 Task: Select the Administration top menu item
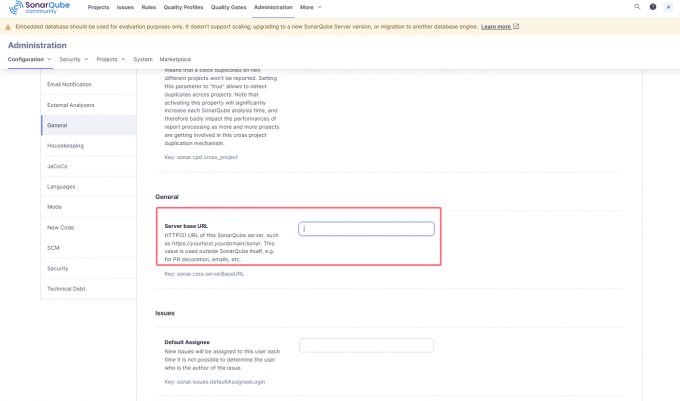click(273, 7)
